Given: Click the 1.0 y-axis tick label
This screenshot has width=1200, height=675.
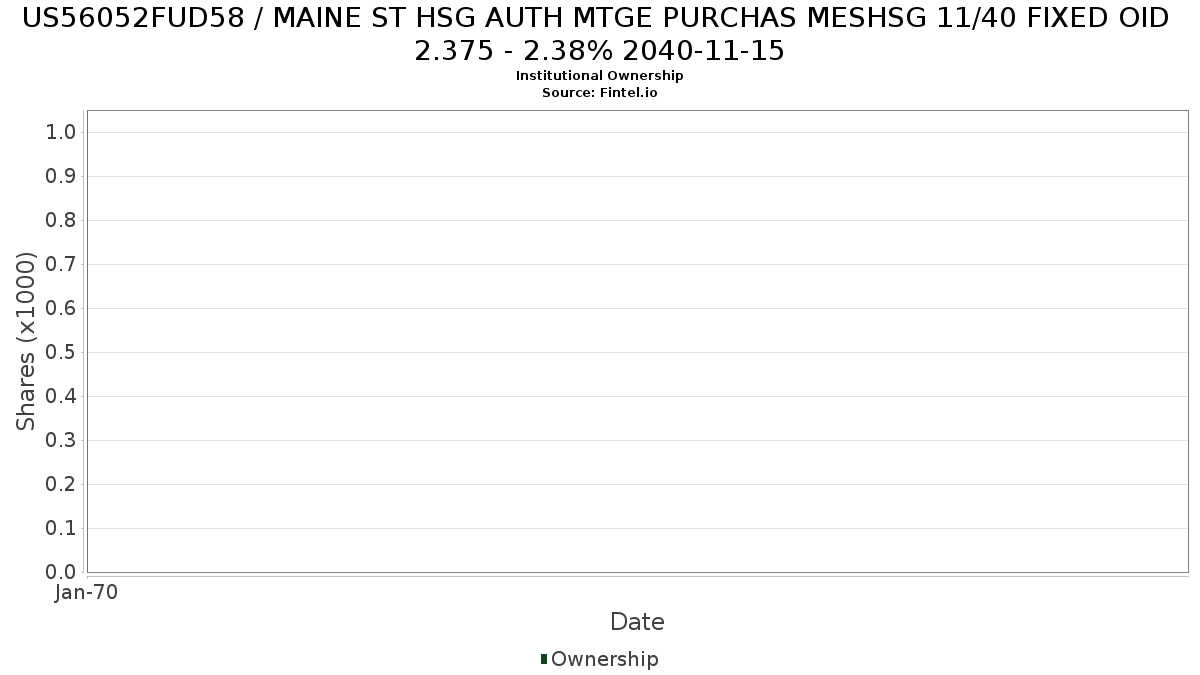Looking at the screenshot, I should 61,133.
